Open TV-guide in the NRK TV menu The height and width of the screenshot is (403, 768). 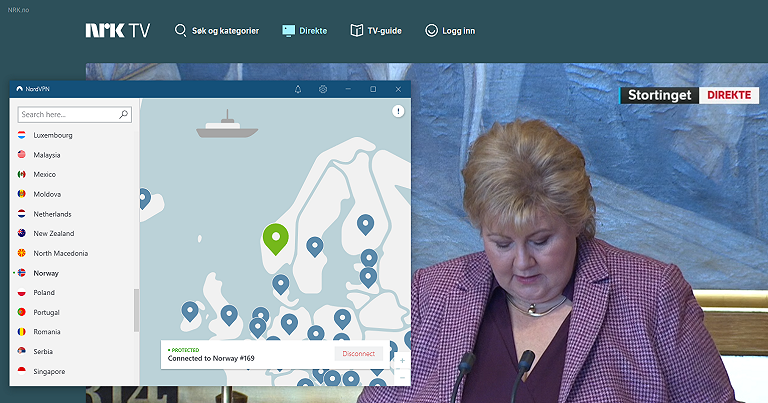[376, 30]
